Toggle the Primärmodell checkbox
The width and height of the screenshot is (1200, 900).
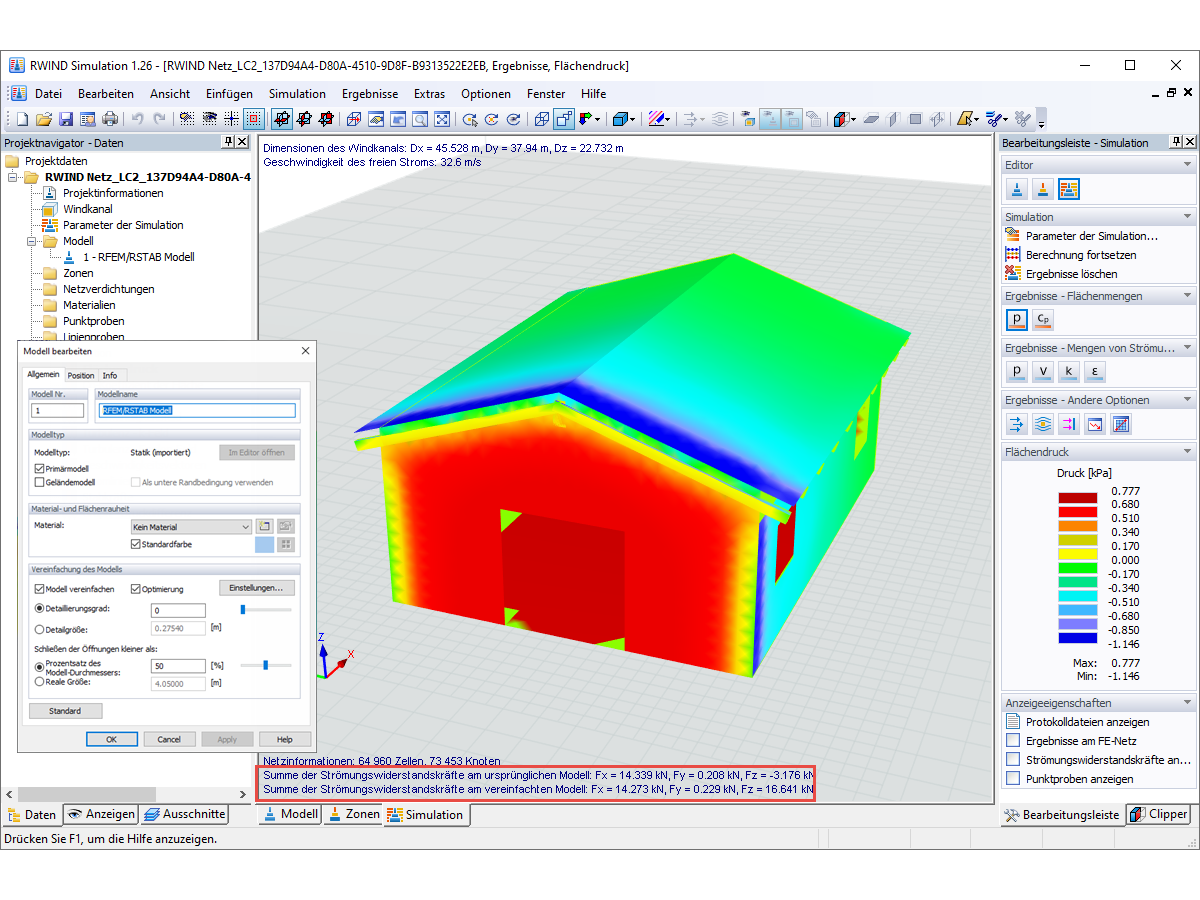pyautogui.click(x=39, y=468)
